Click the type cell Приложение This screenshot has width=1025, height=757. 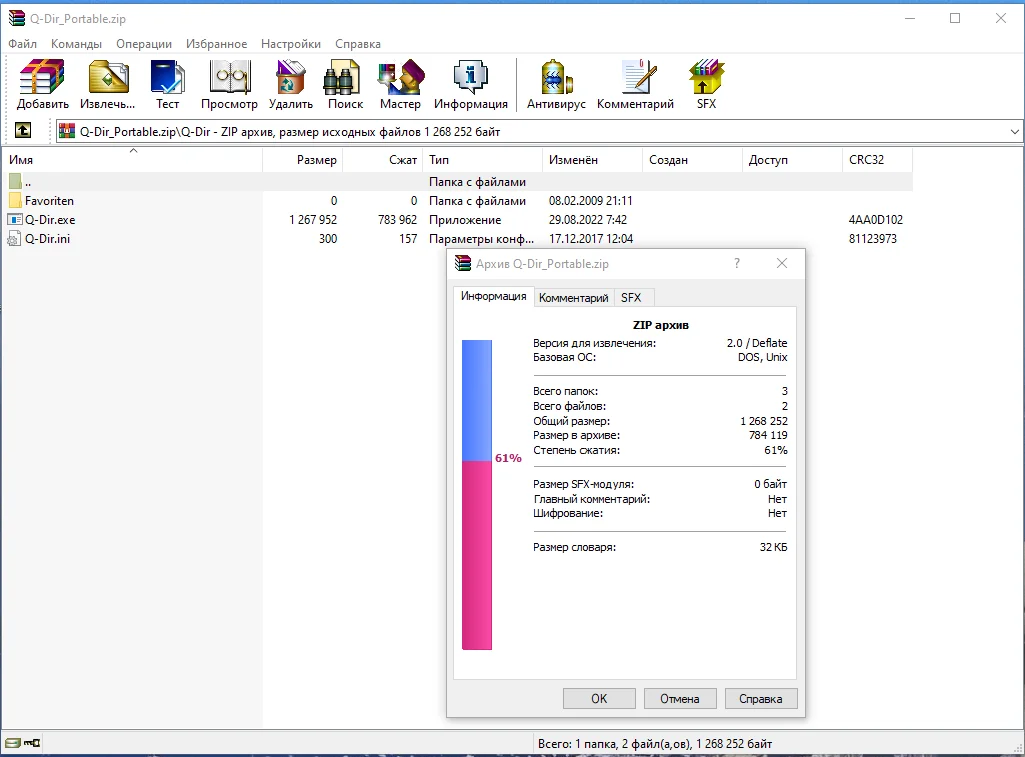coord(465,220)
